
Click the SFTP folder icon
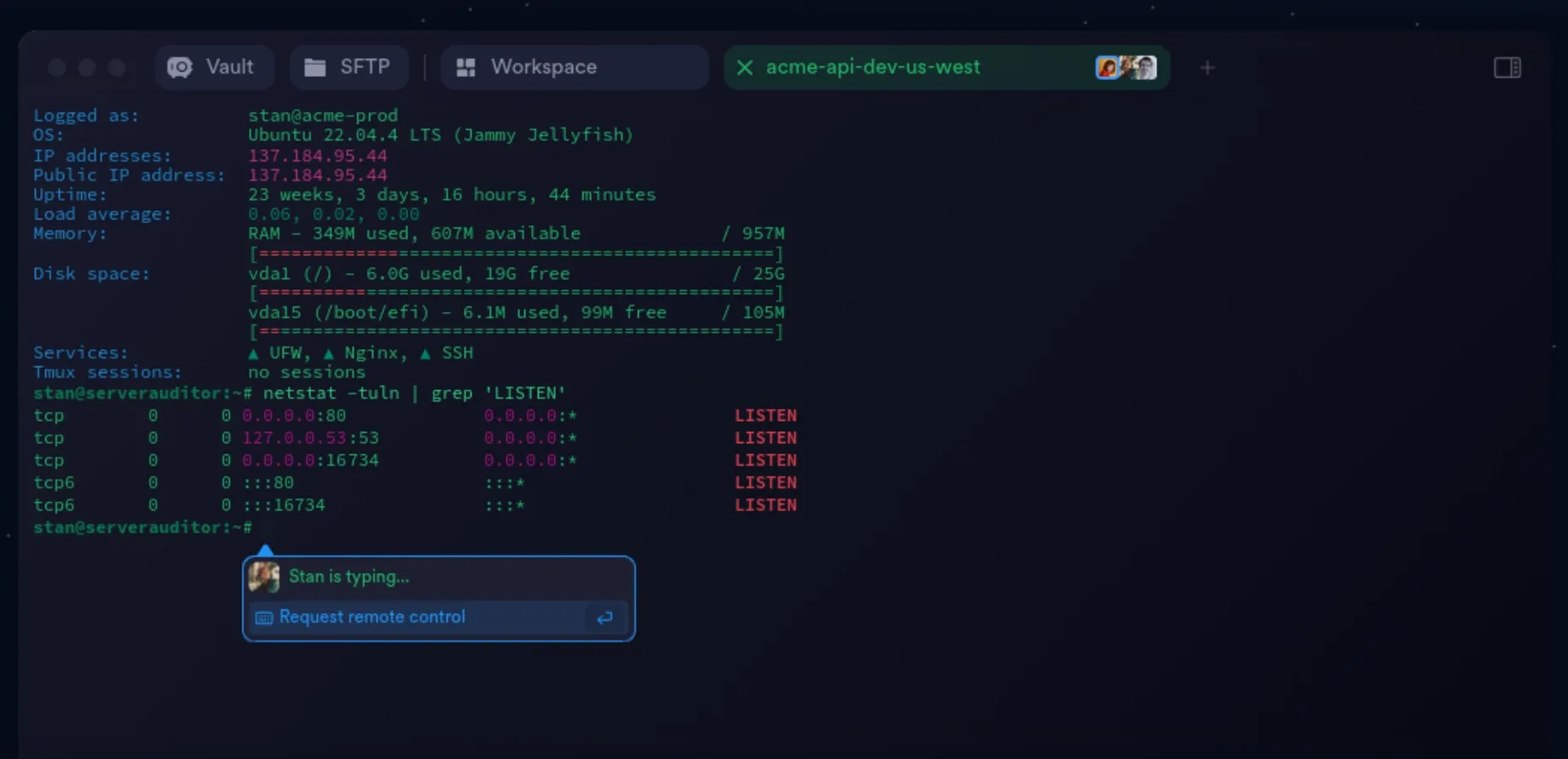click(x=315, y=67)
